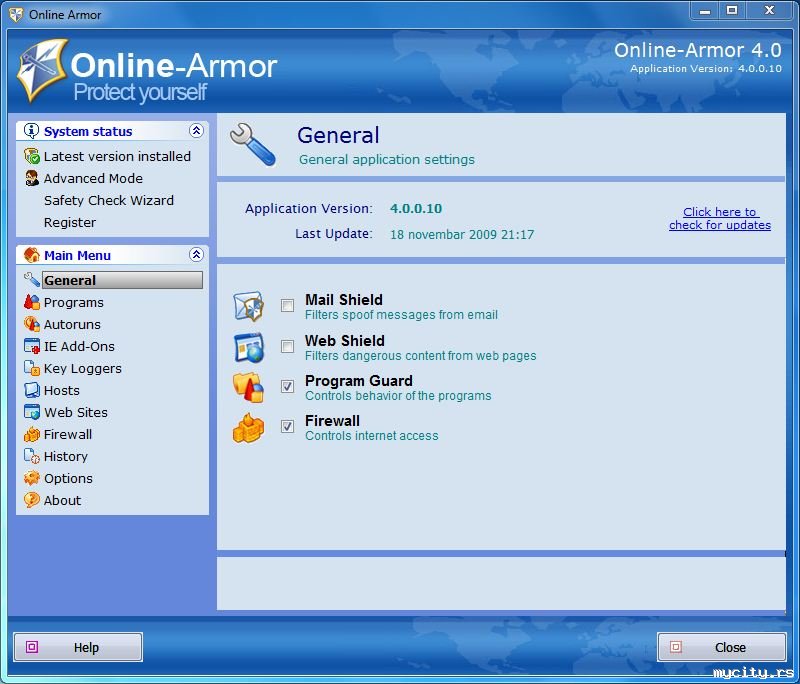The width and height of the screenshot is (800, 684).
Task: Click the version number 4.0.0.10 value
Action: coord(416,208)
